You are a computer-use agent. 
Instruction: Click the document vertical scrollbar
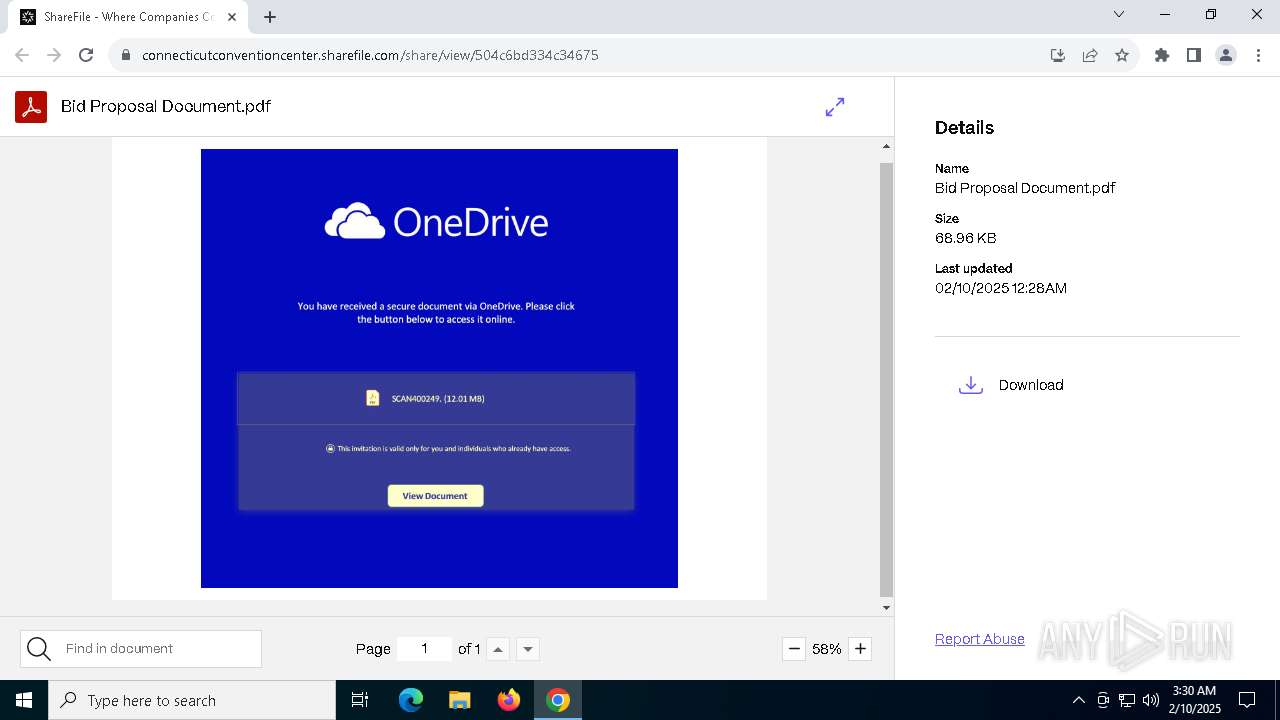pyautogui.click(x=886, y=378)
